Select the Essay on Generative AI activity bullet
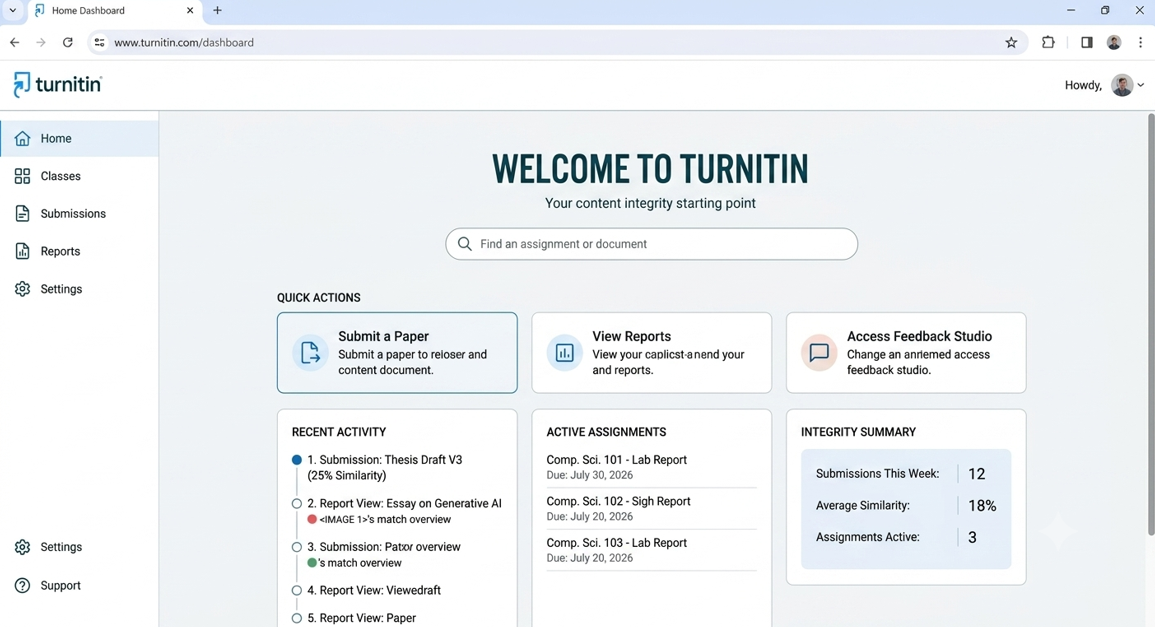Image resolution: width=1155 pixels, height=627 pixels. (297, 504)
